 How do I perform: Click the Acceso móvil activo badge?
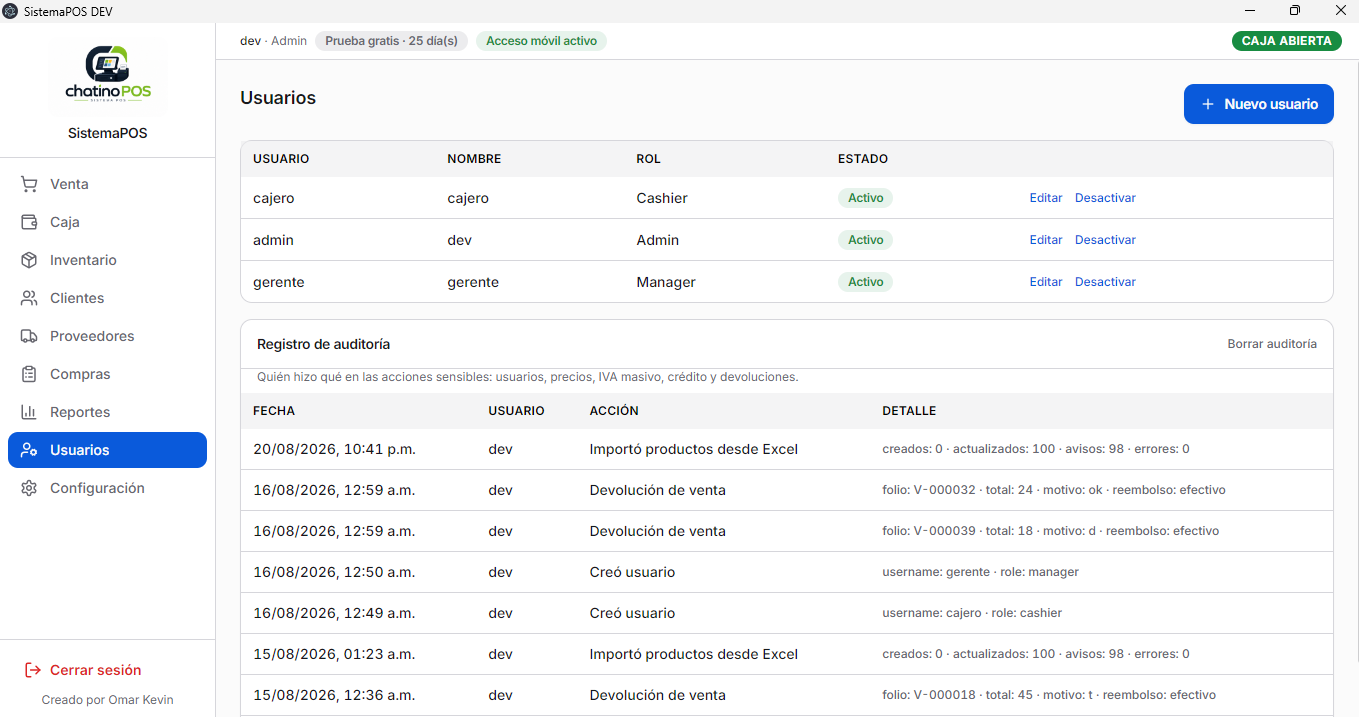click(x=541, y=41)
